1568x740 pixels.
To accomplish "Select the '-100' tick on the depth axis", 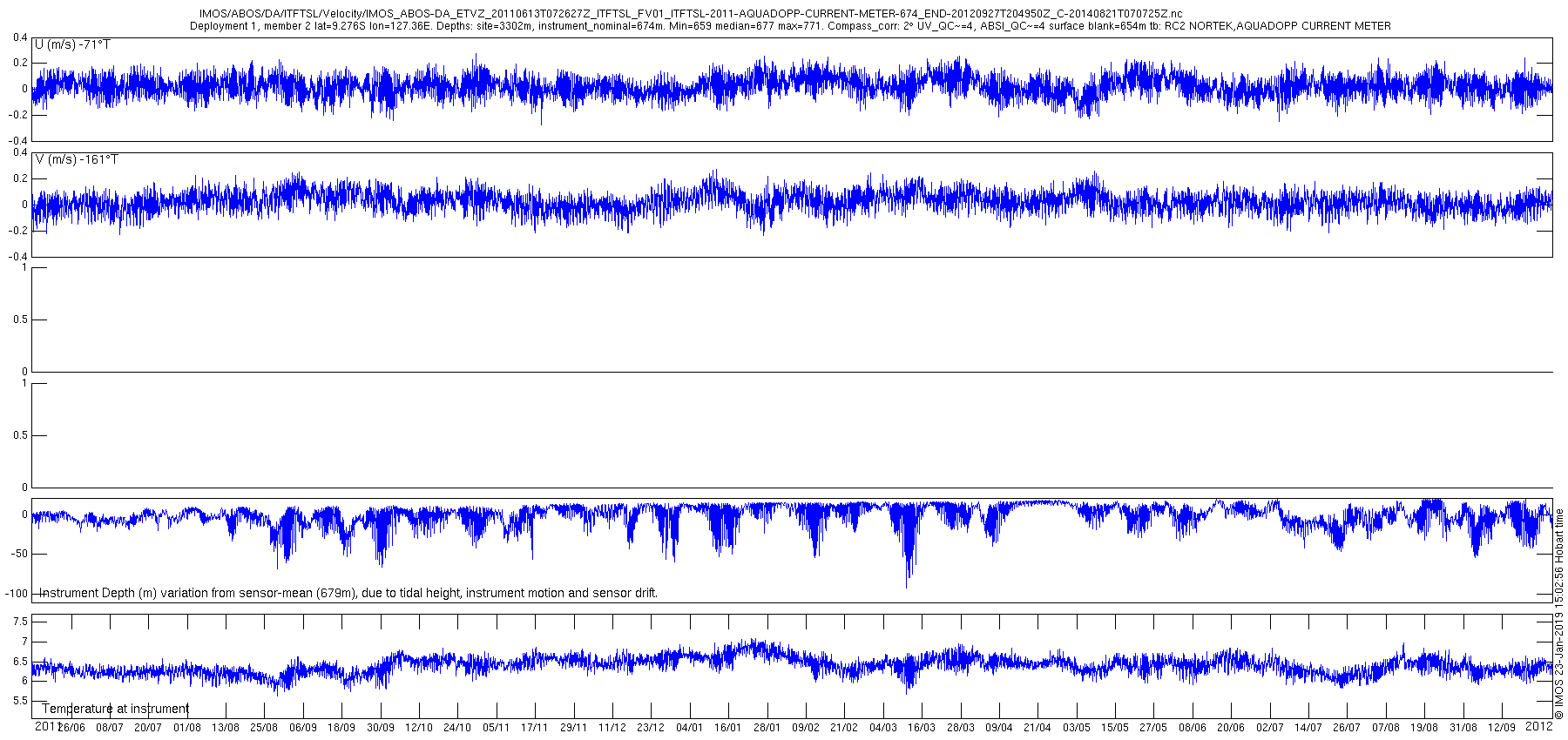I will pos(16,593).
